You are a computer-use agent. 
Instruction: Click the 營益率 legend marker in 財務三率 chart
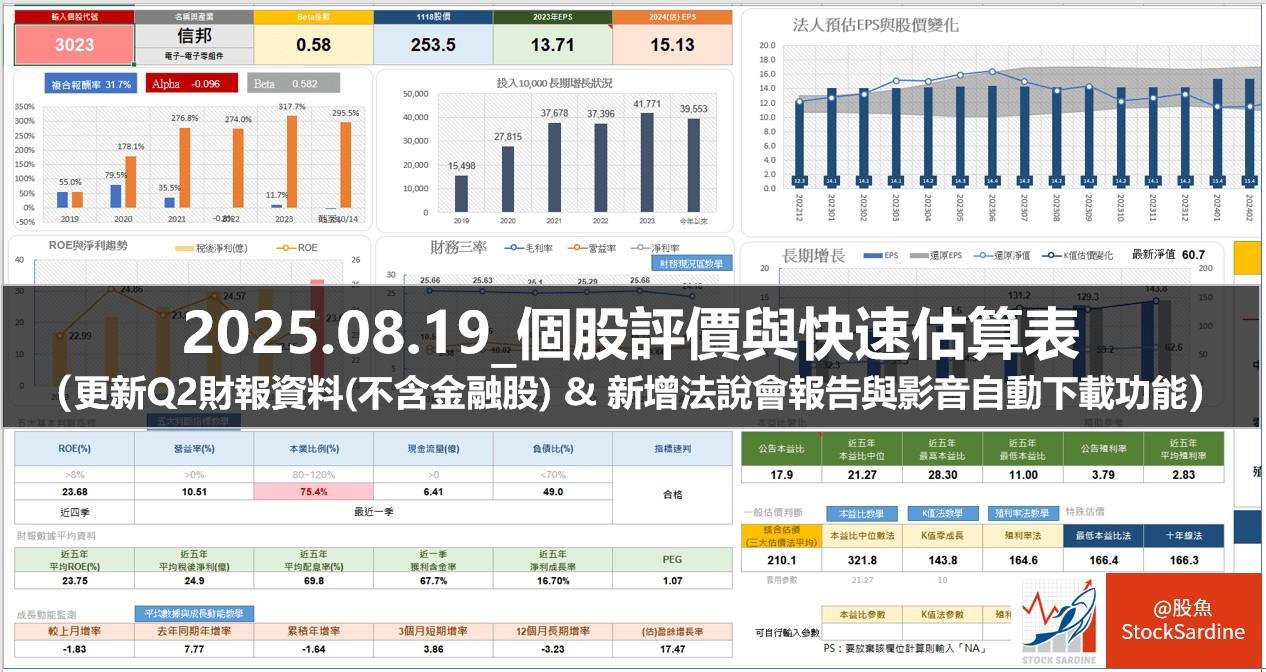(577, 248)
